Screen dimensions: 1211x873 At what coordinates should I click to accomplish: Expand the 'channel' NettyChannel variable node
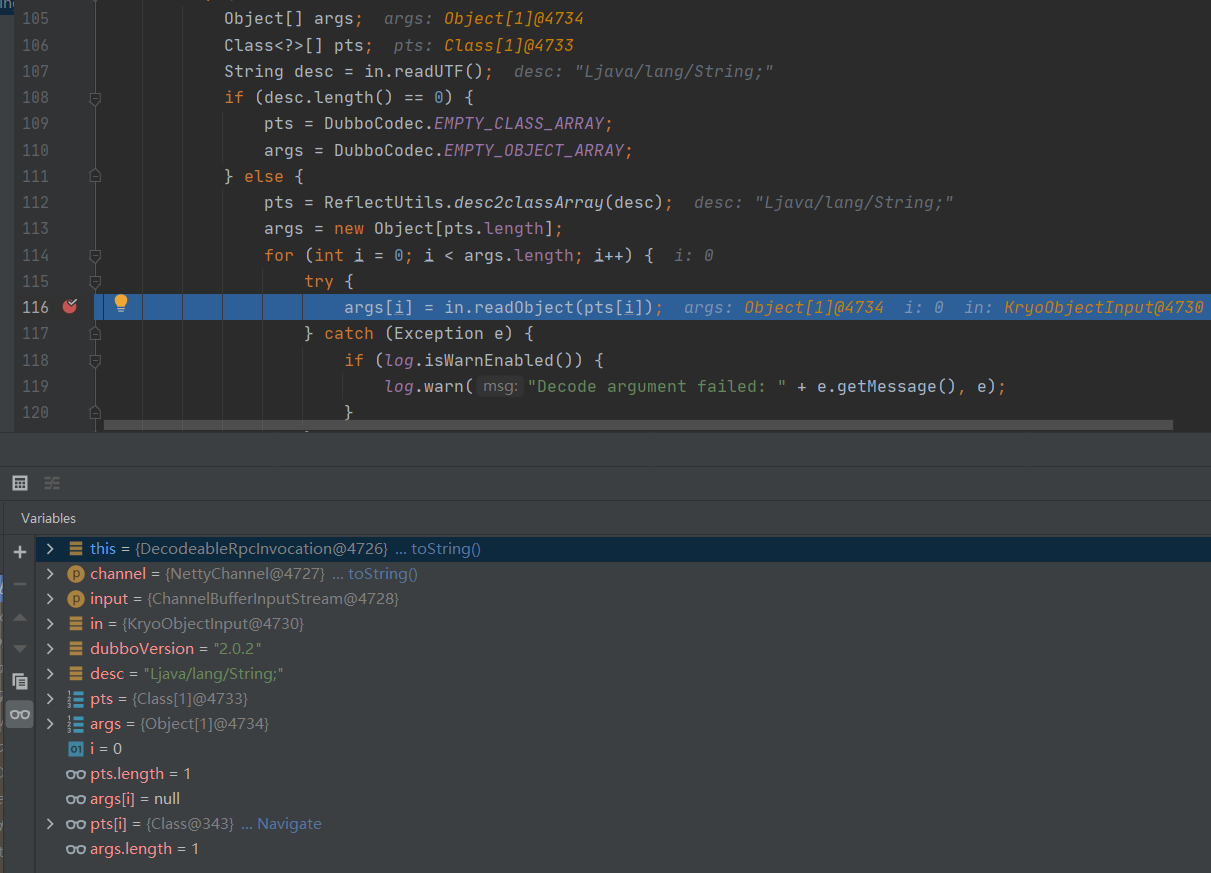[x=50, y=574]
